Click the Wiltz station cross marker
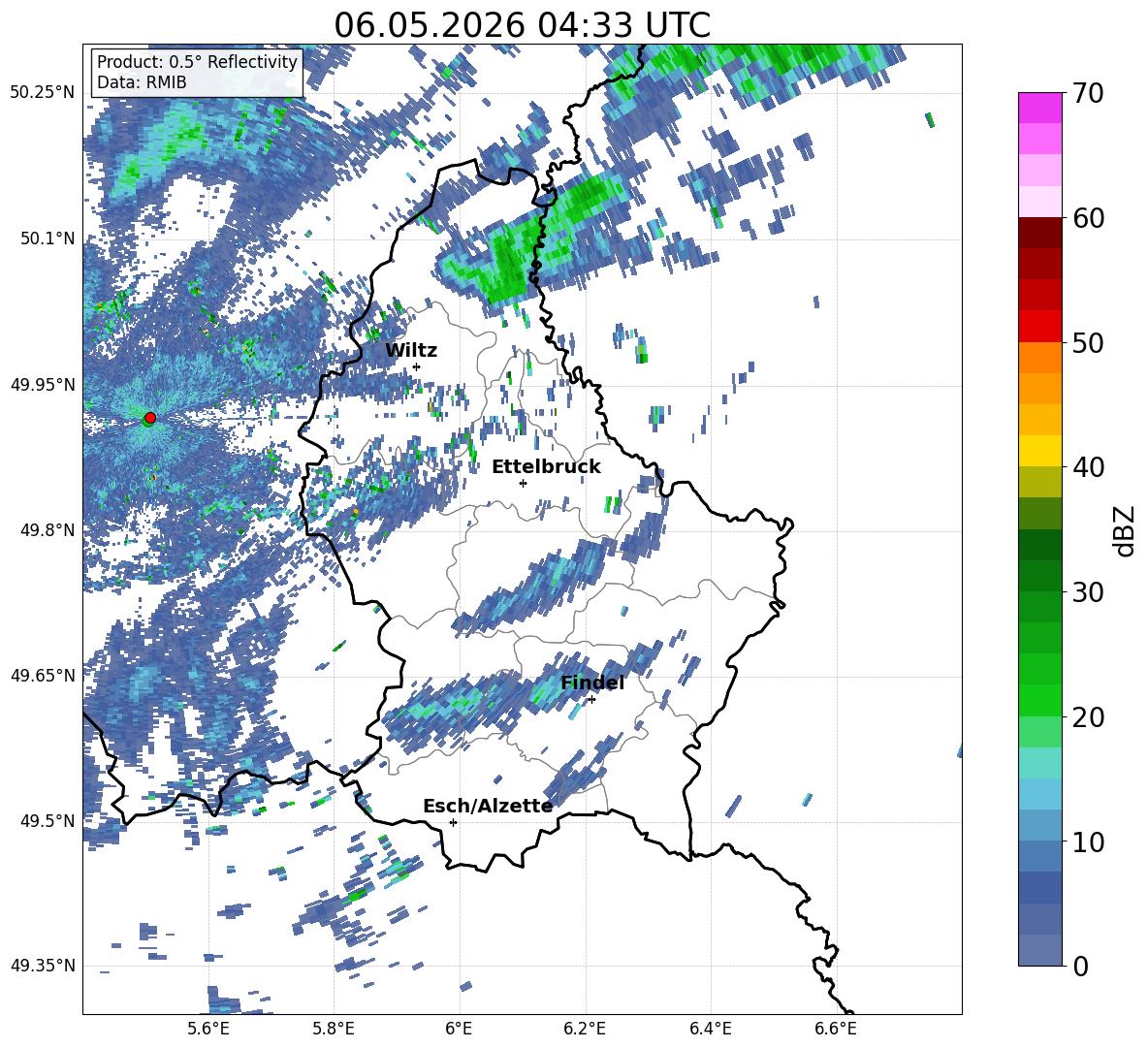1148x1048 pixels. pyautogui.click(x=417, y=366)
